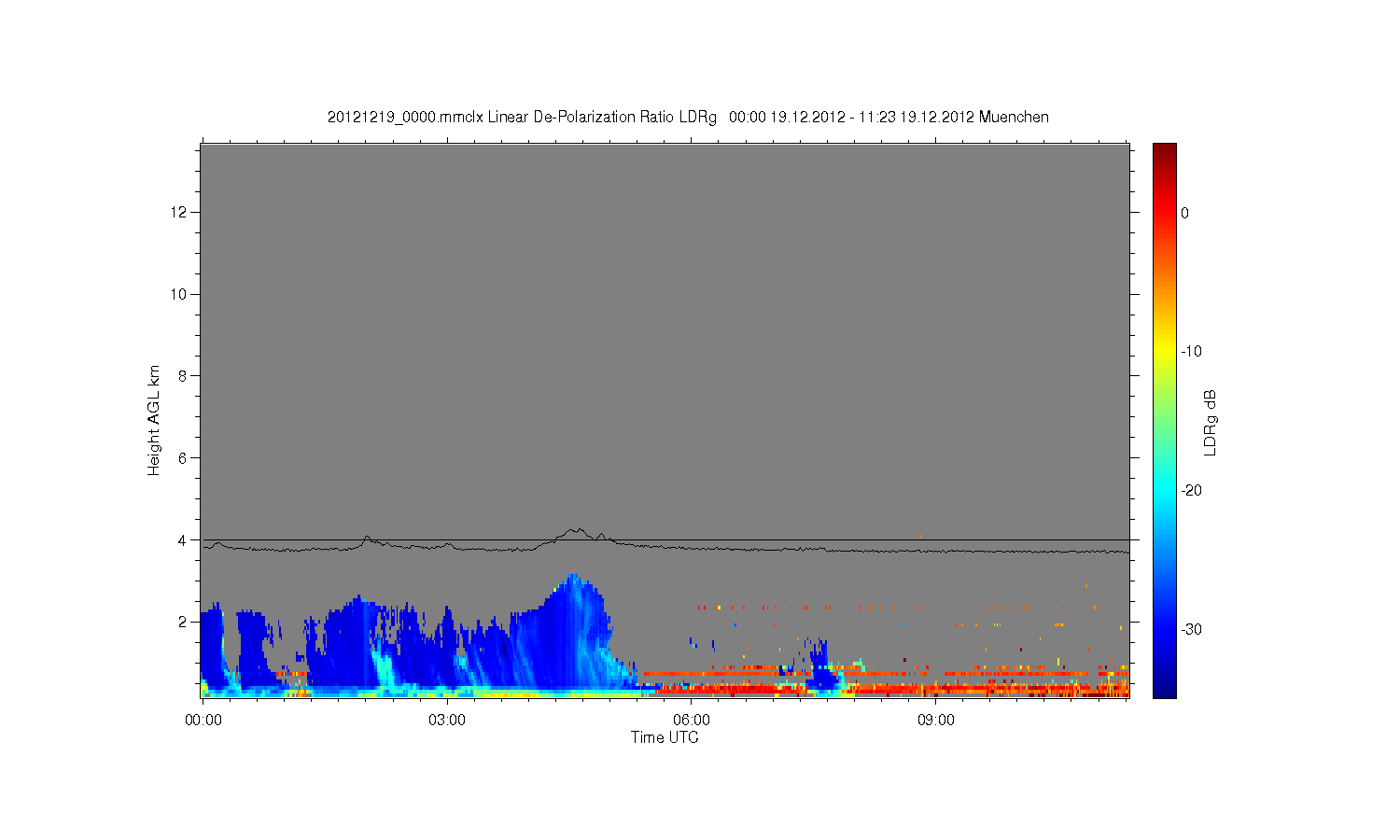
Task: Click the plot title text starting 20121219_0000.mmclx
Action: [688, 118]
